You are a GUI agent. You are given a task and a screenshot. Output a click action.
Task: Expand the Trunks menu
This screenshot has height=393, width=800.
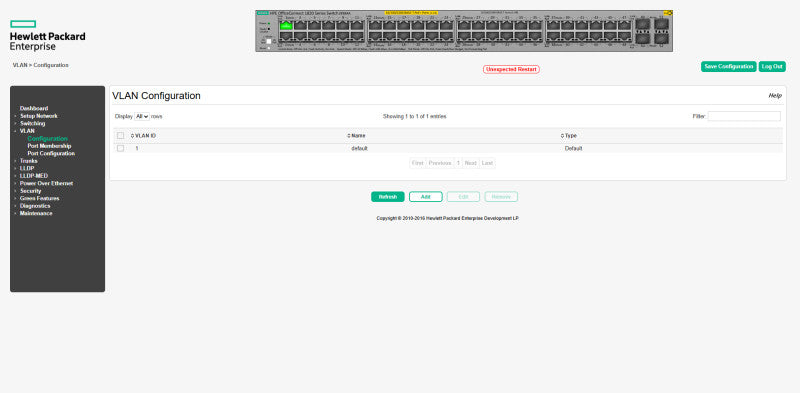(29, 161)
